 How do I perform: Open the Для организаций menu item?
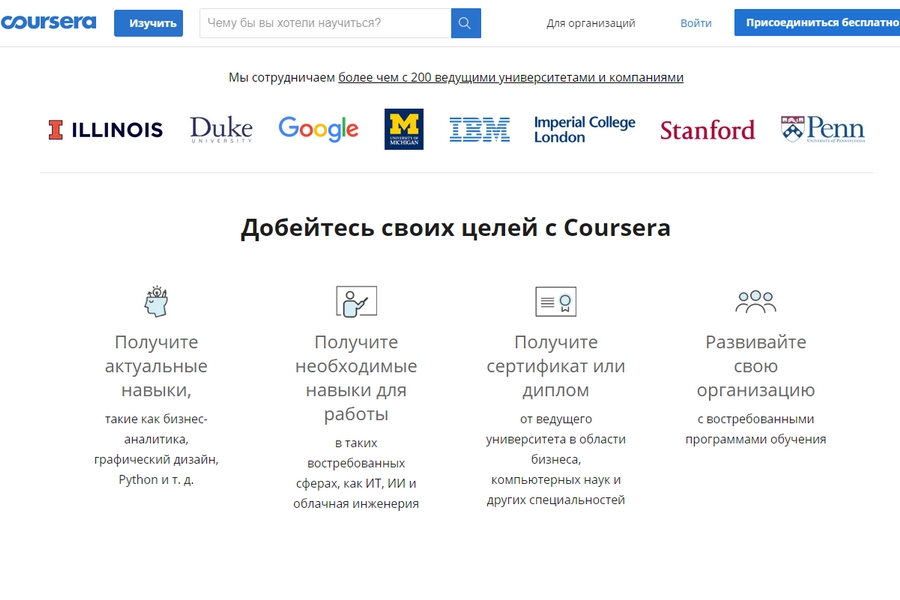590,23
